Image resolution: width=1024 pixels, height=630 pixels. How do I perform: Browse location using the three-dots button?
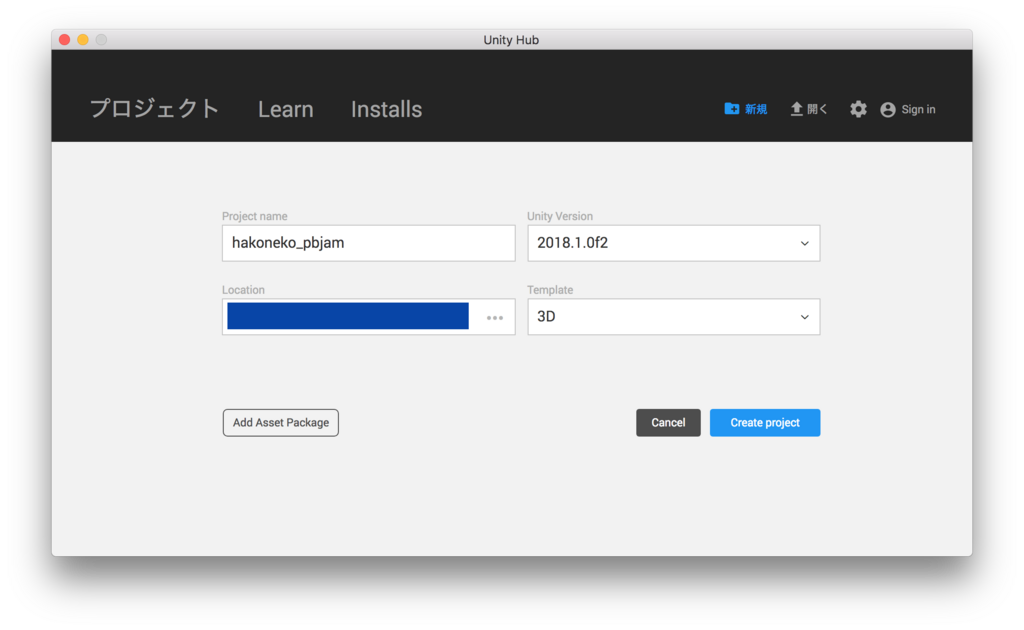point(495,318)
